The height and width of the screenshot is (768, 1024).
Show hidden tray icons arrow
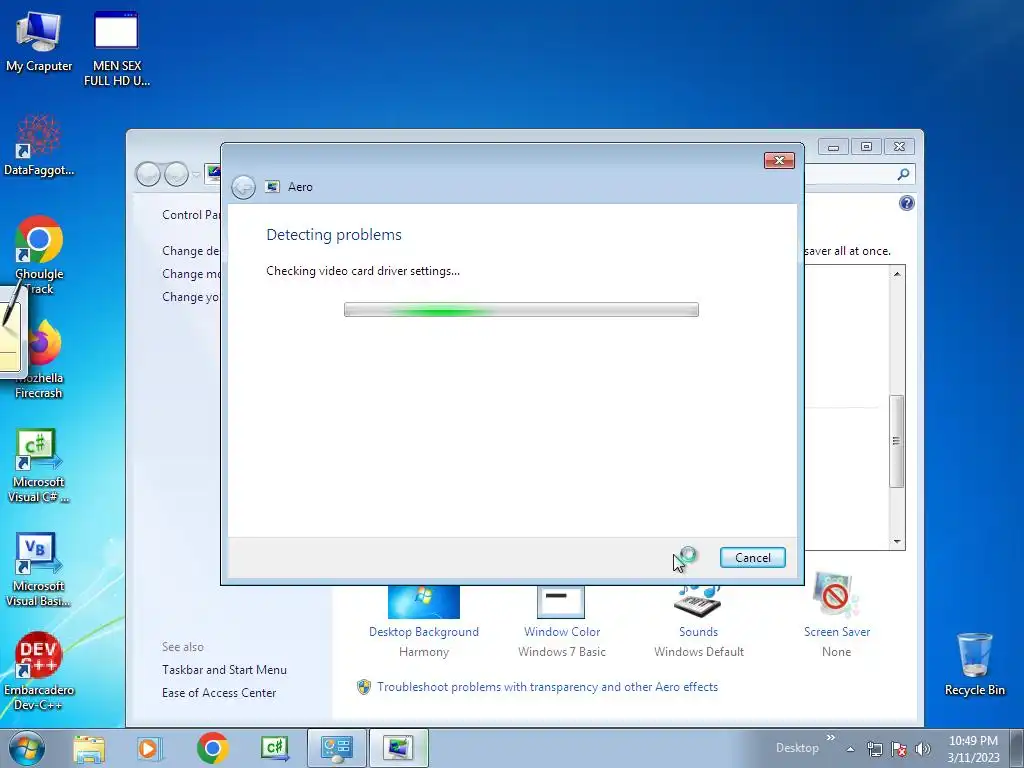click(x=850, y=749)
